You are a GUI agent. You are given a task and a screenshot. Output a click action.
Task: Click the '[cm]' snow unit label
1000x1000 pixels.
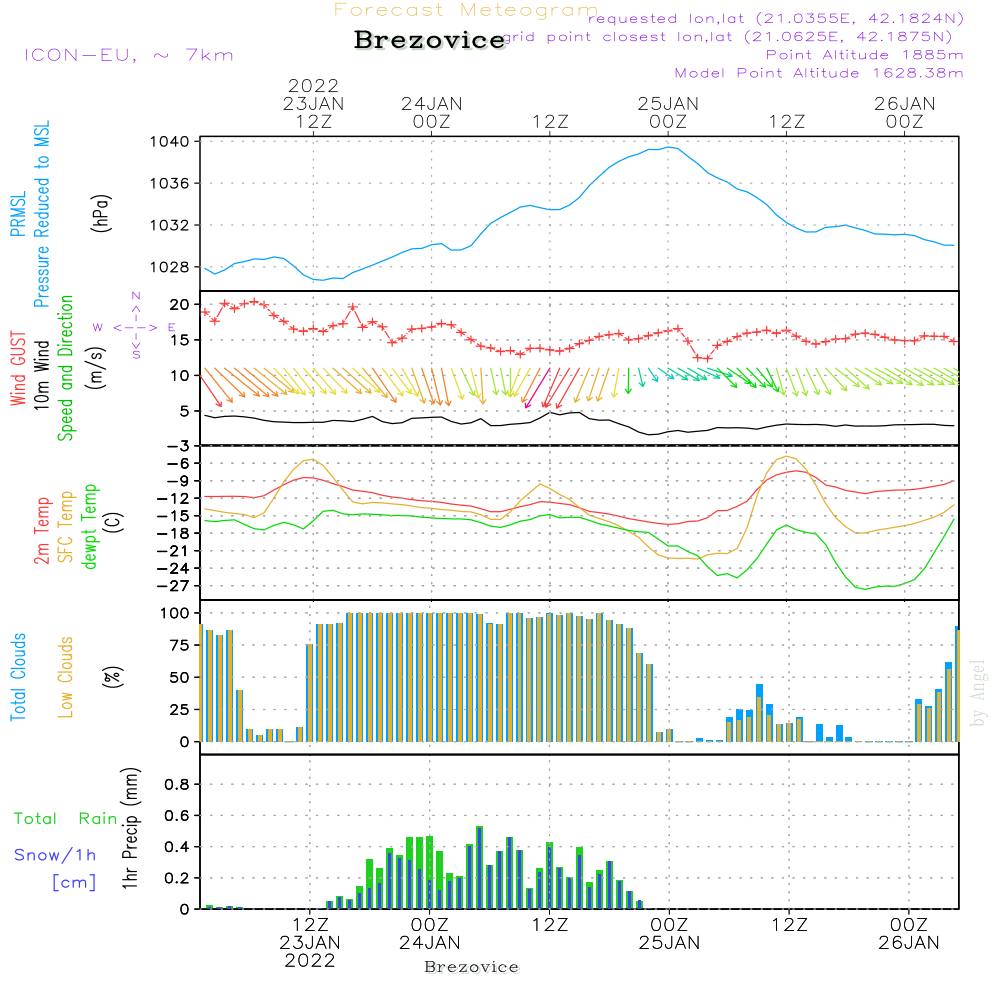click(74, 882)
